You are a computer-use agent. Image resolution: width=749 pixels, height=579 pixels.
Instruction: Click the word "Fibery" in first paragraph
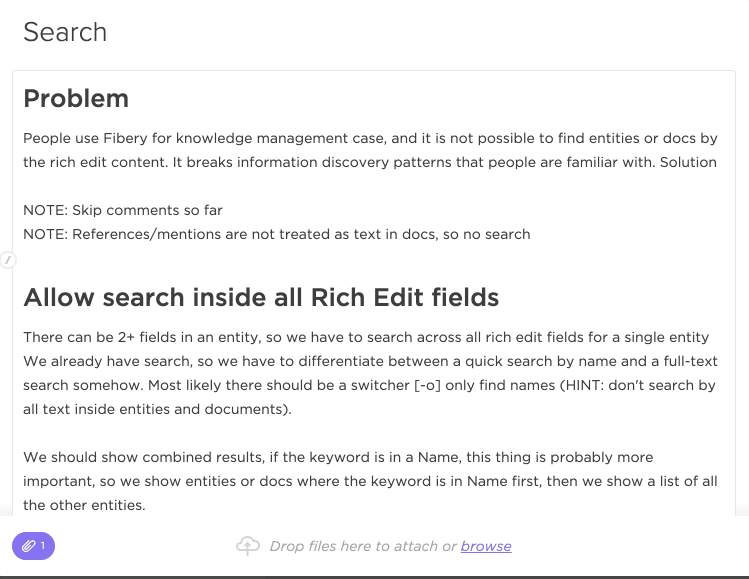coord(125,138)
